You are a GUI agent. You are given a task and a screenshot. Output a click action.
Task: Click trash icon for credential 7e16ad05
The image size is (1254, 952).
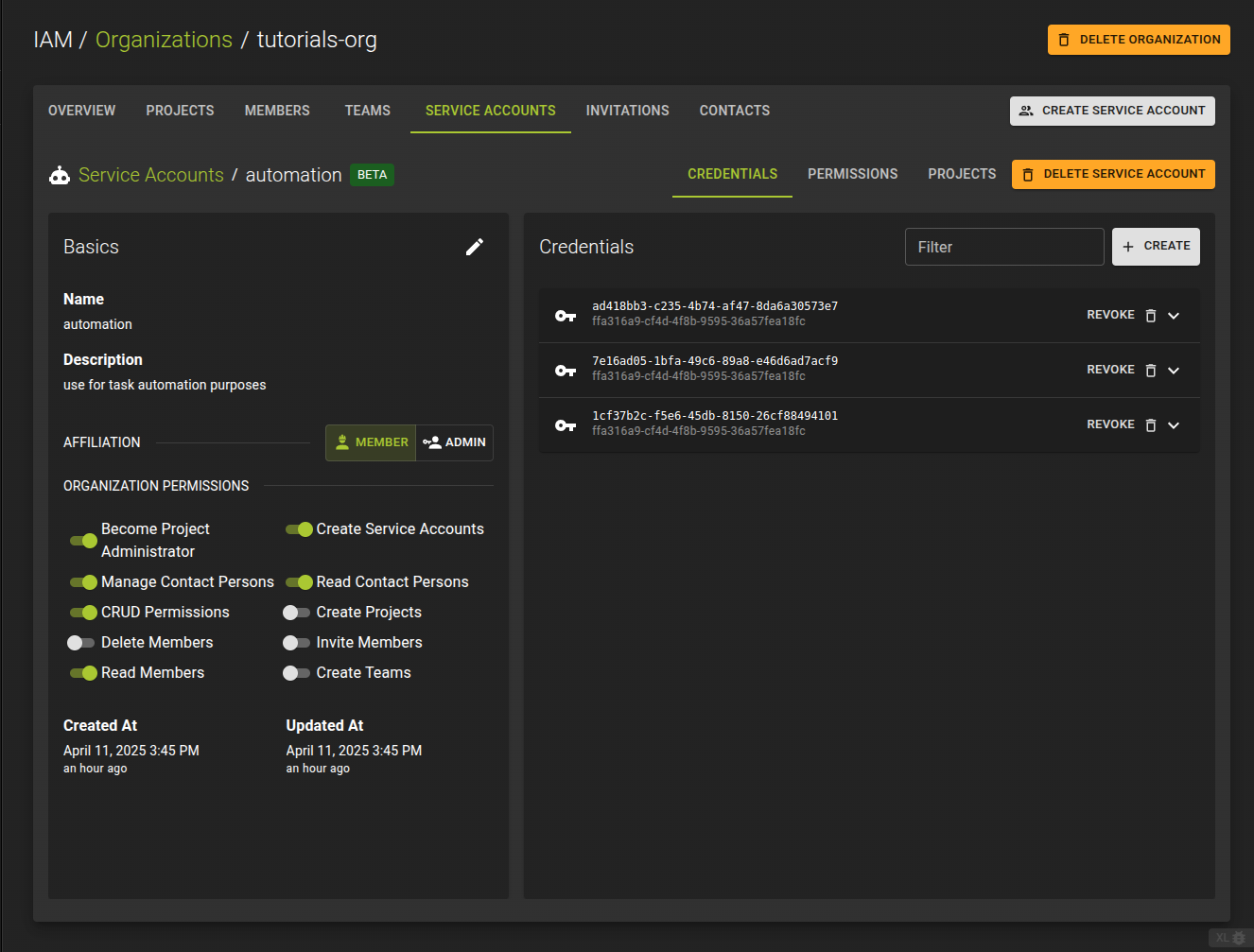[x=1151, y=371]
